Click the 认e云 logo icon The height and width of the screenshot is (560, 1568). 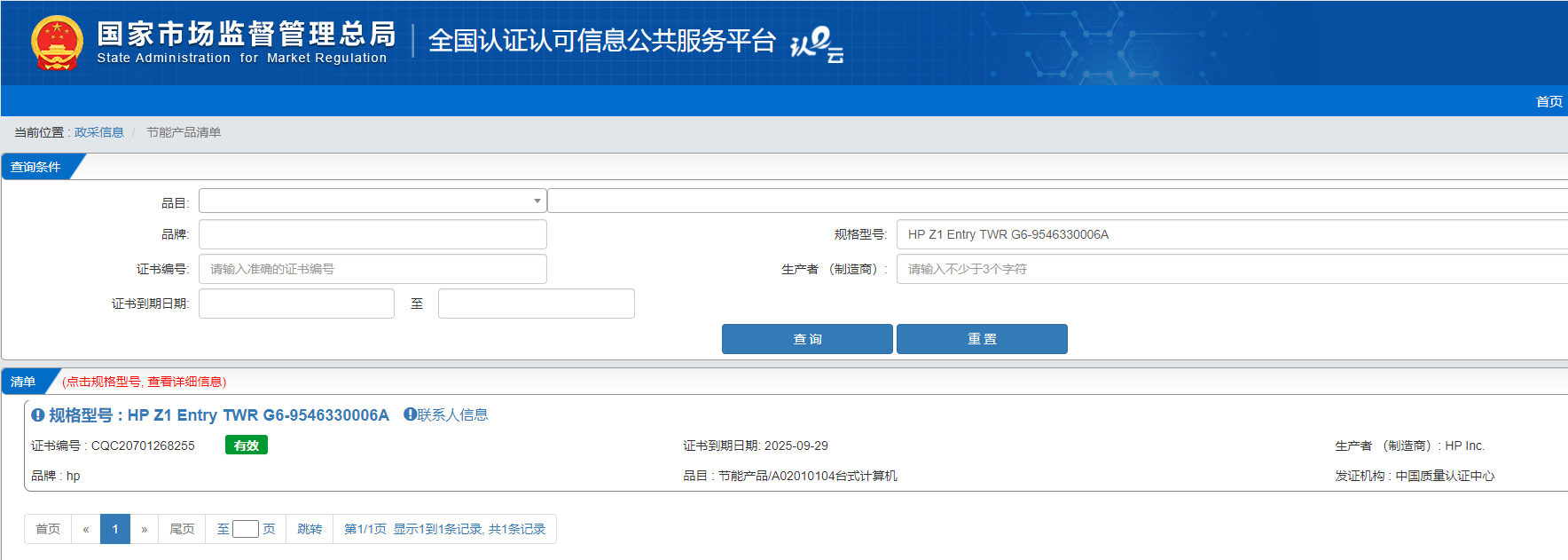tap(816, 44)
